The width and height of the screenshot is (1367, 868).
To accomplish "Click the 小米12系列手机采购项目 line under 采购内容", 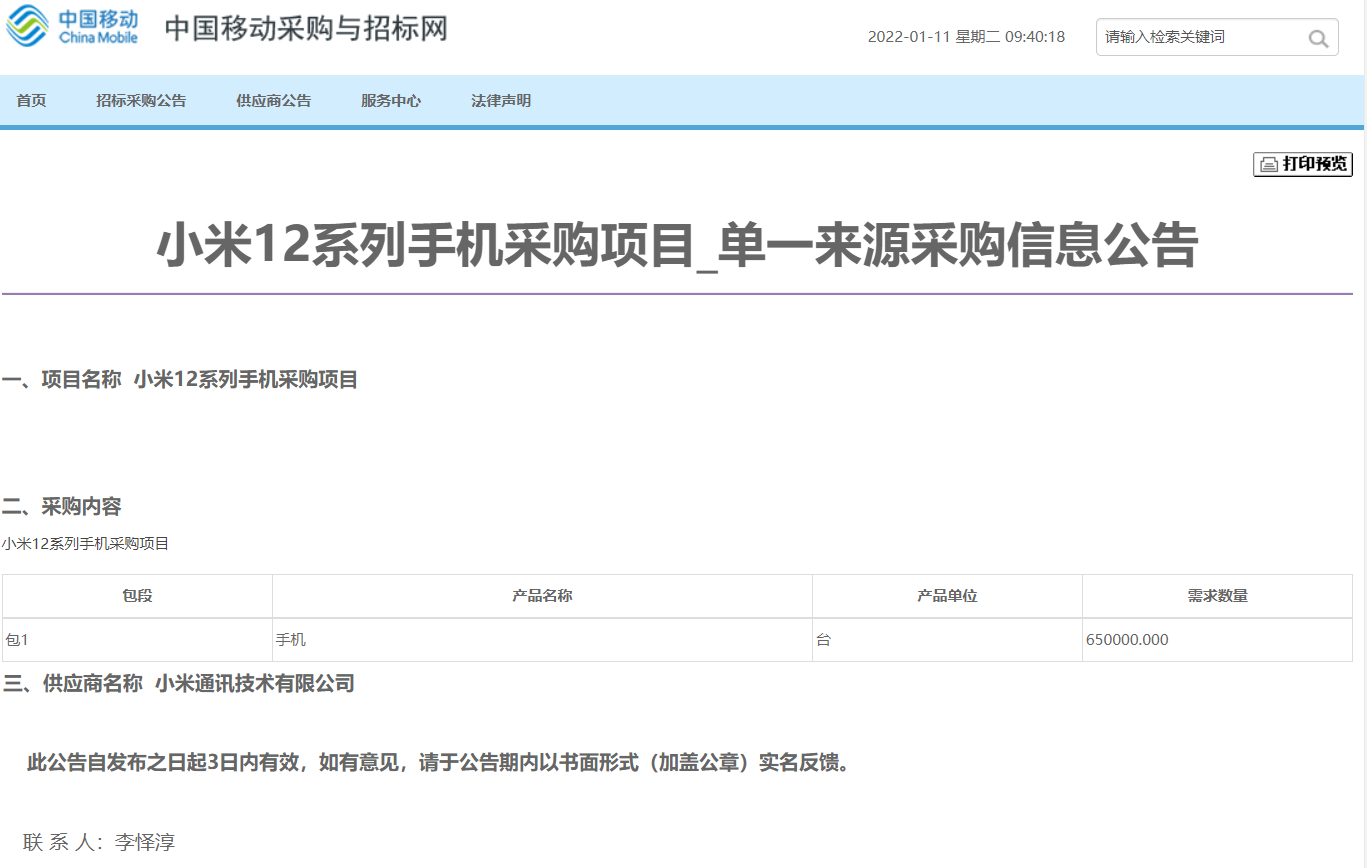I will click(86, 544).
